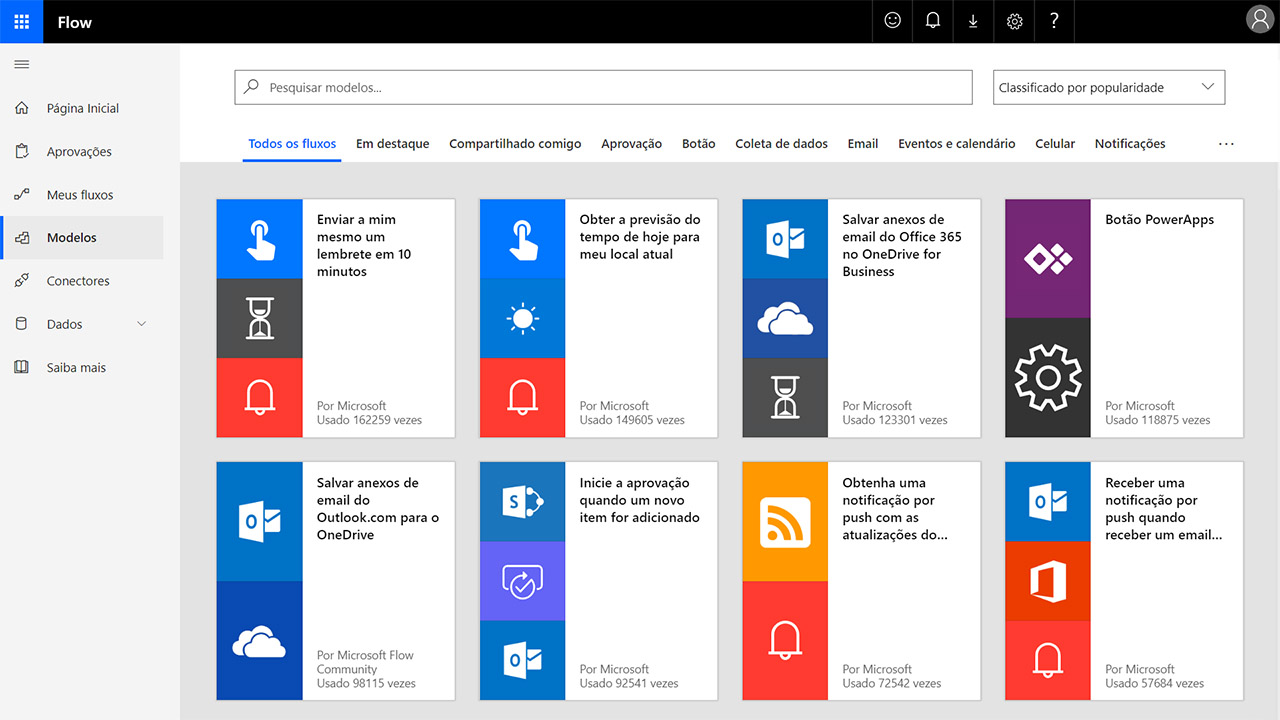1280x720 pixels.
Task: Open settings gear in top bar
Action: [1014, 21]
